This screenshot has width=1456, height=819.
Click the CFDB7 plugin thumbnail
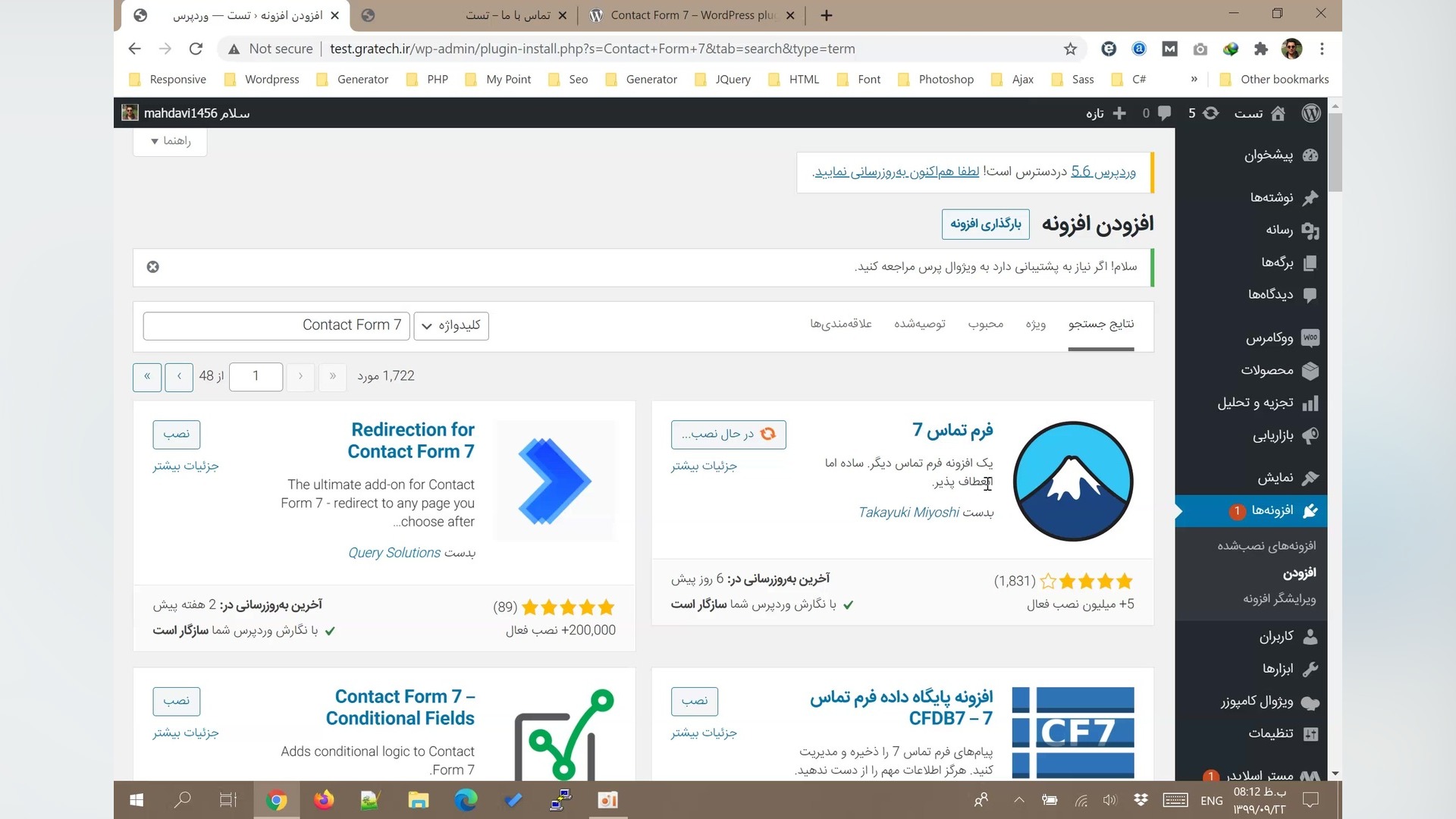tap(1073, 733)
